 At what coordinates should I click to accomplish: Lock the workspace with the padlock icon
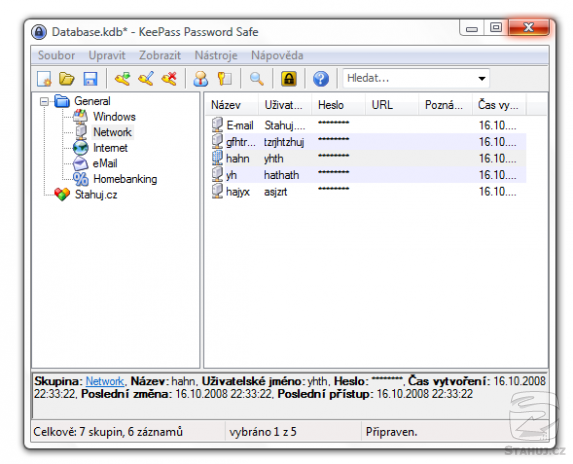coord(289,79)
